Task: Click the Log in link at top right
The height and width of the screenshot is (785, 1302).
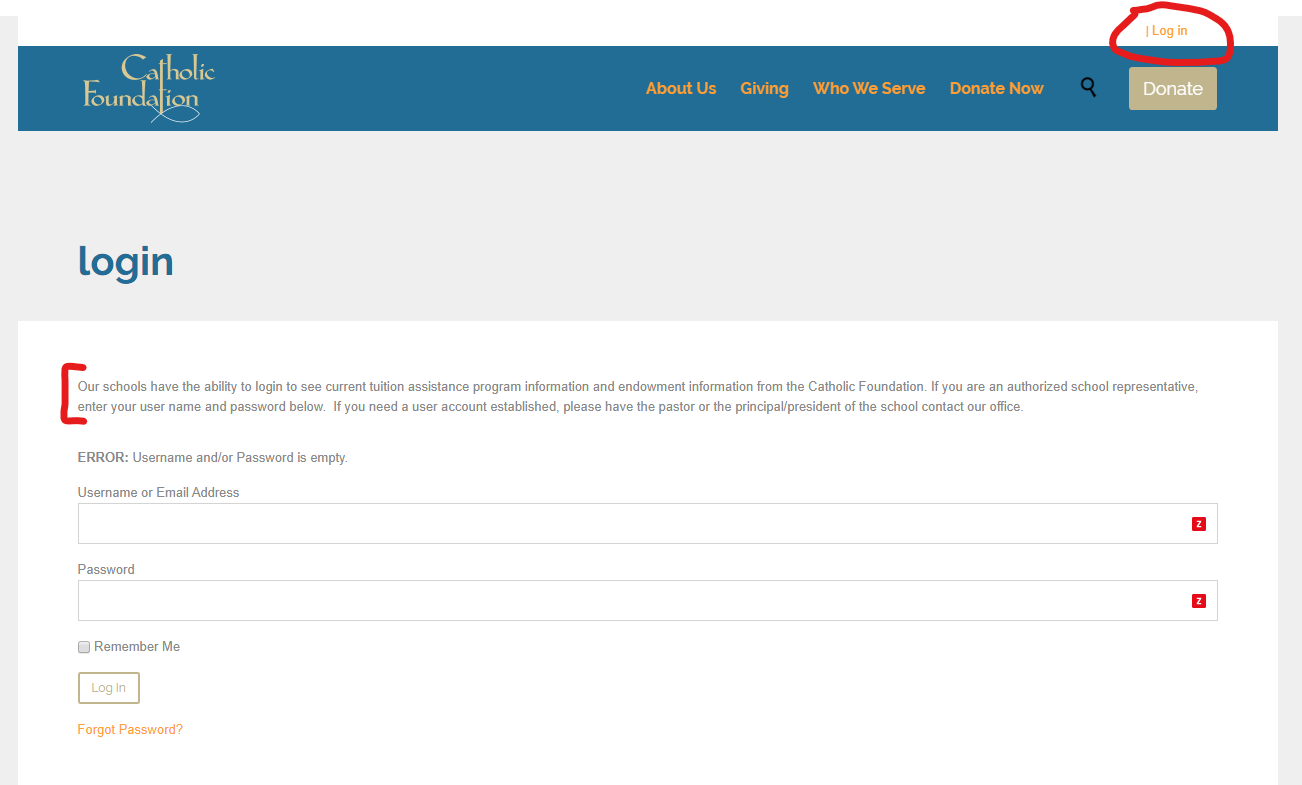Action: (1169, 31)
